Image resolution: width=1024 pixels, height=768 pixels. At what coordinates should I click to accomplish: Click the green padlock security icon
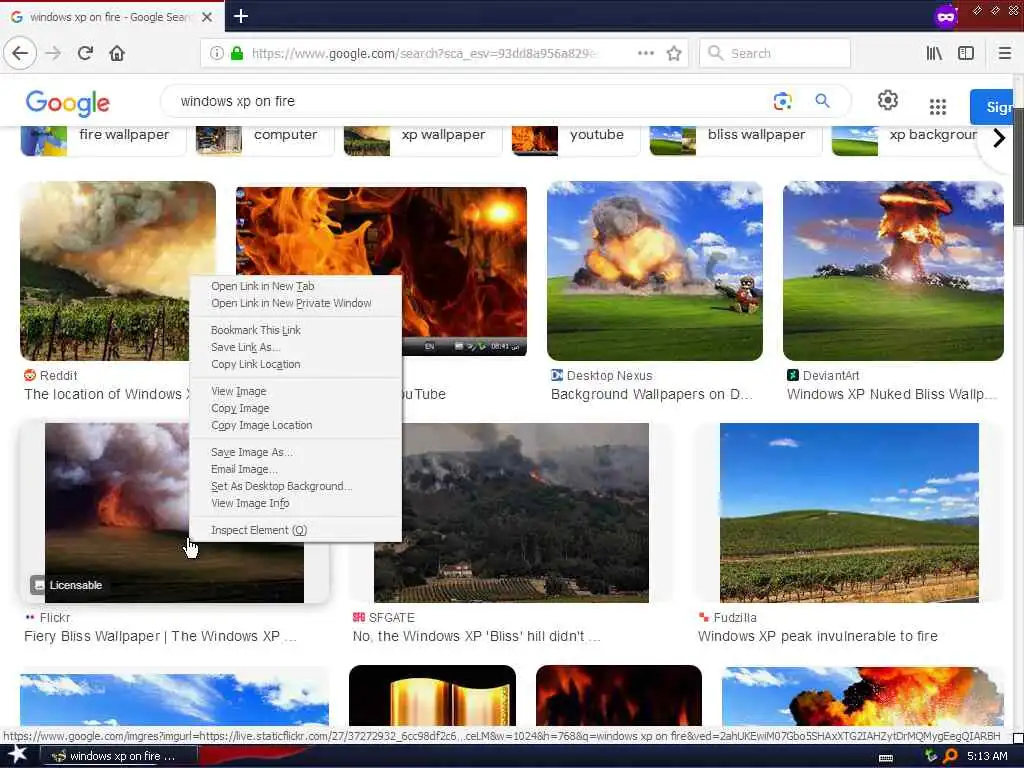click(237, 54)
